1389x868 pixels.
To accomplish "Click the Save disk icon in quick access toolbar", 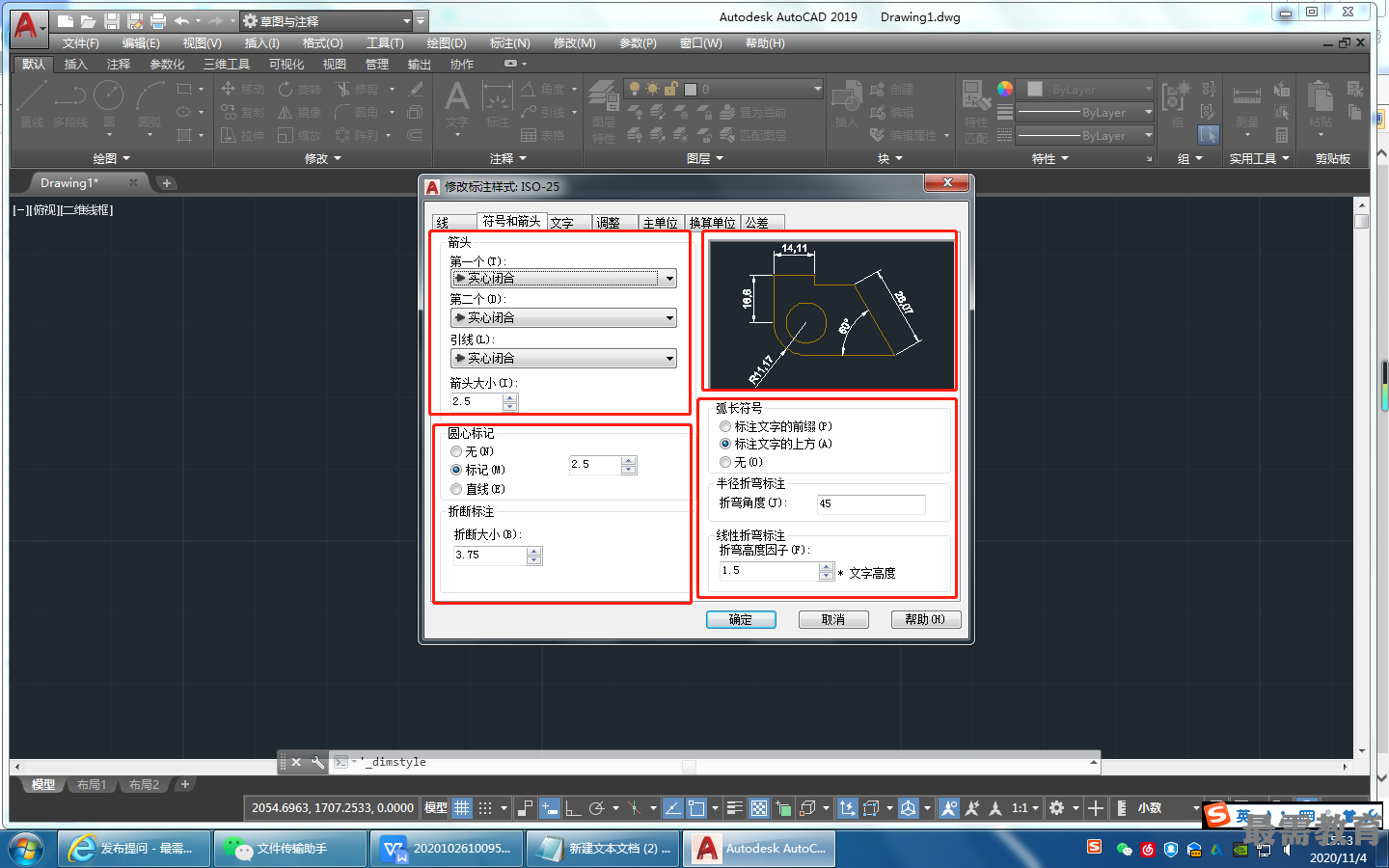I will [111, 21].
